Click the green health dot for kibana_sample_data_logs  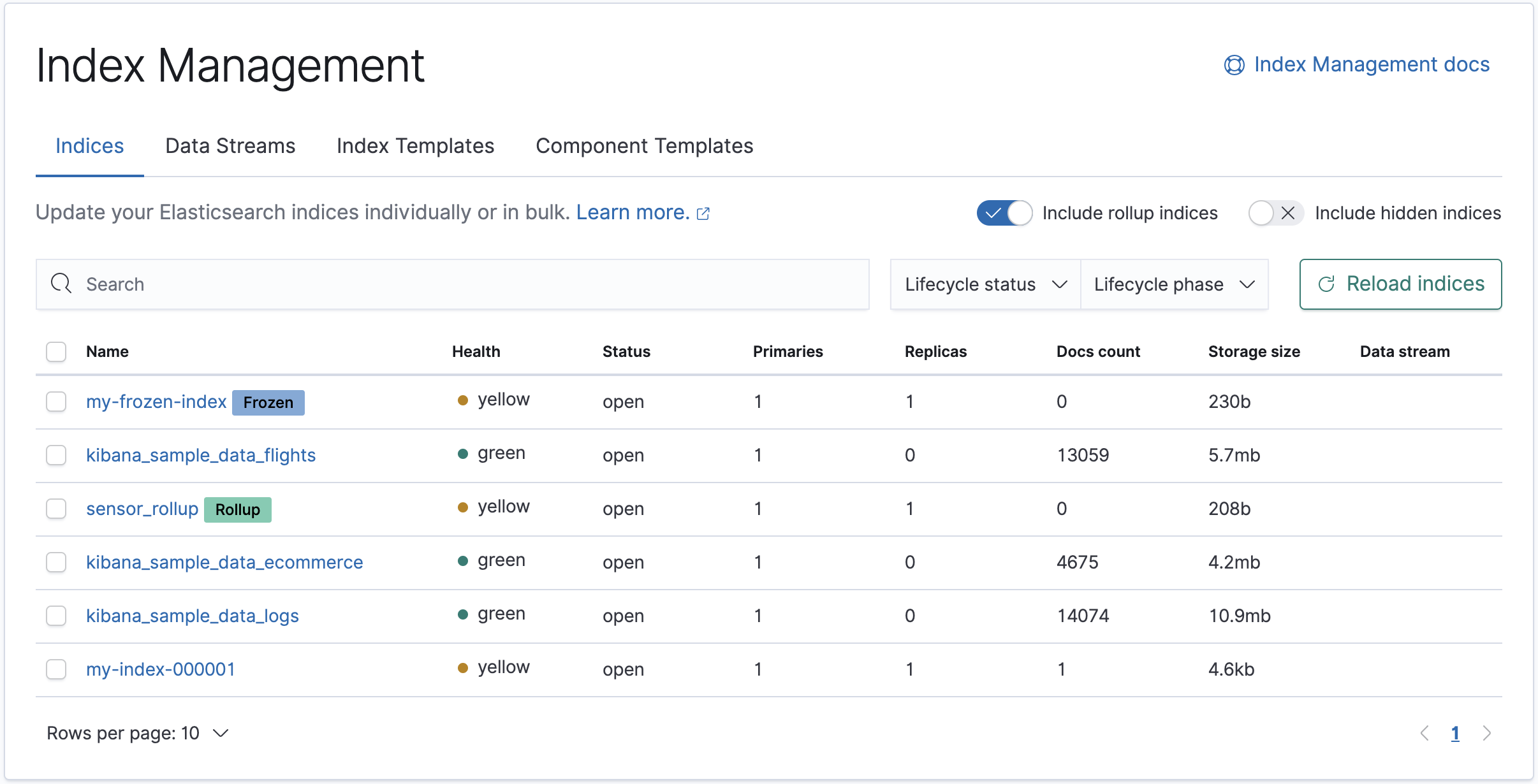tap(463, 614)
